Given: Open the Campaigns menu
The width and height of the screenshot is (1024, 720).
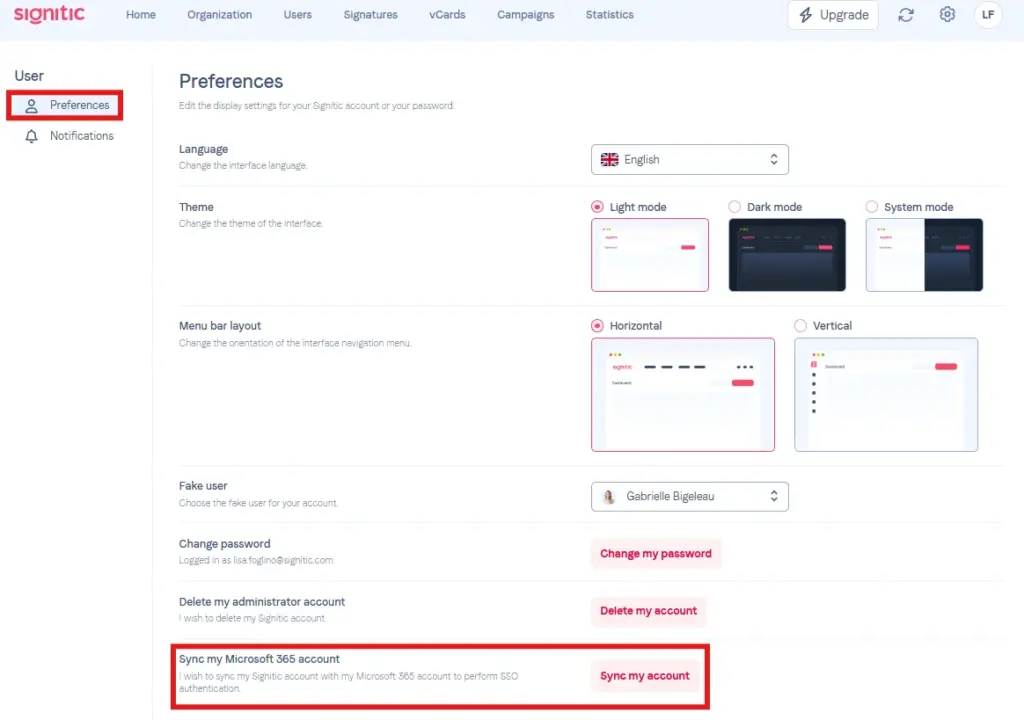Looking at the screenshot, I should (525, 14).
